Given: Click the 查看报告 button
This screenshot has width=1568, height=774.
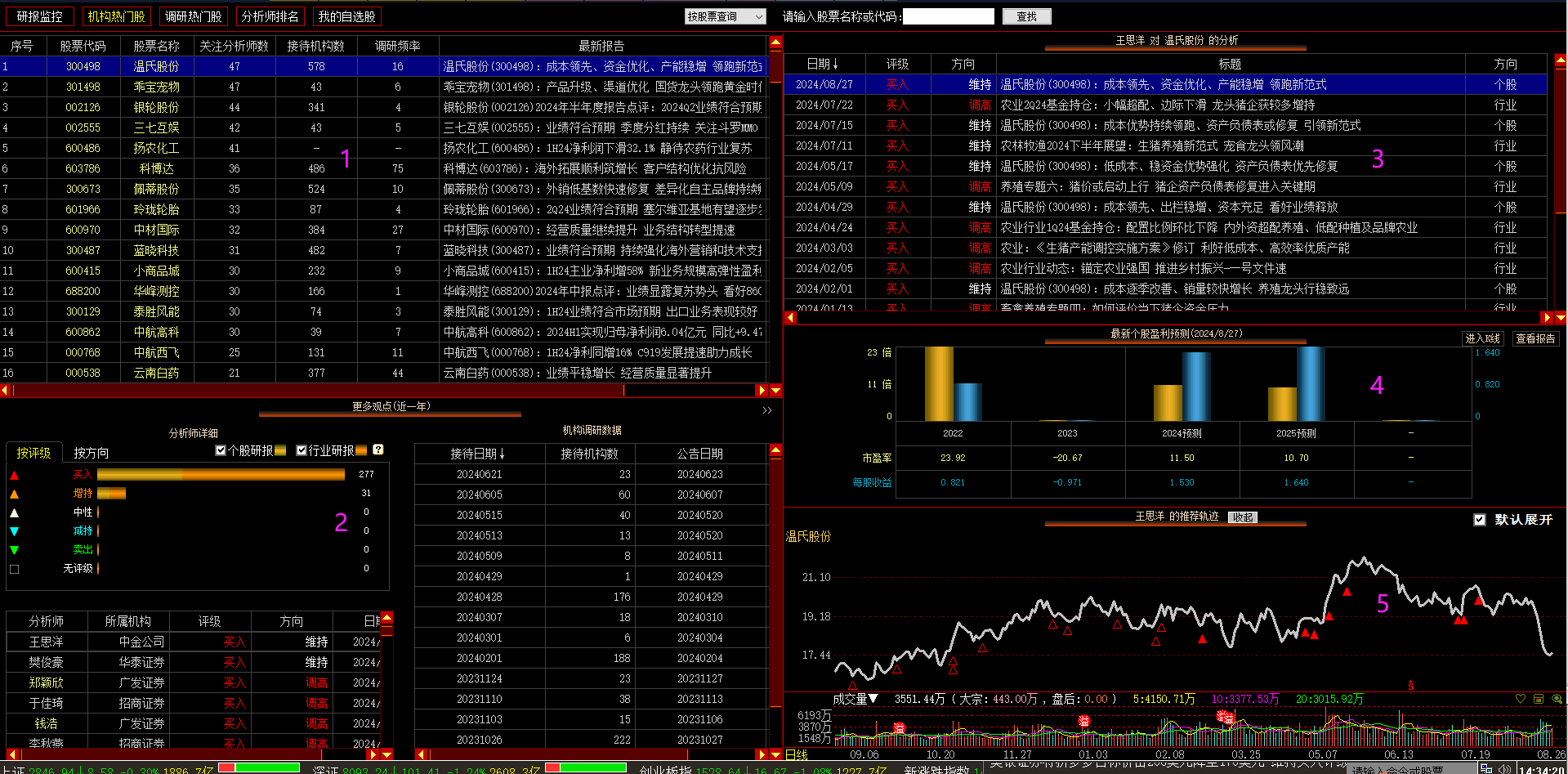Looking at the screenshot, I should [x=1535, y=338].
